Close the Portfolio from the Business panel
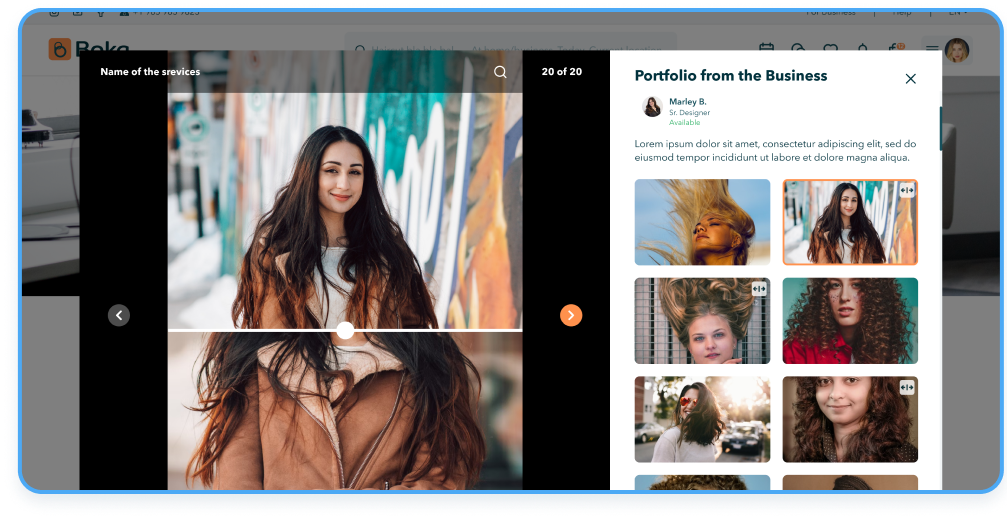Viewport: 1007px width, 518px height. click(911, 78)
